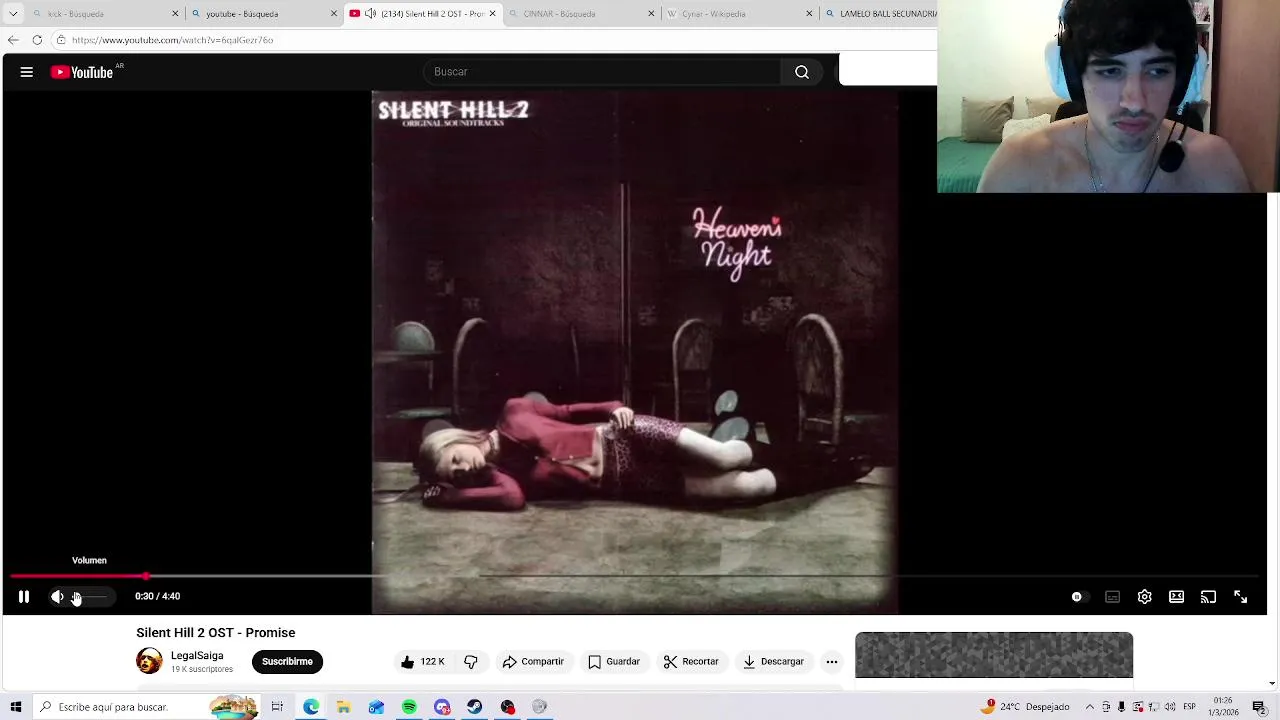The image size is (1280, 720).
Task: Switch the ESP input language
Action: pos(1189,707)
